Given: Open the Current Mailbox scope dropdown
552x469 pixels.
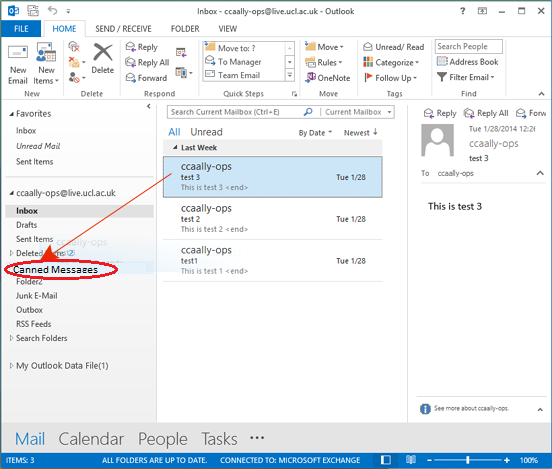Looking at the screenshot, I should (357, 112).
